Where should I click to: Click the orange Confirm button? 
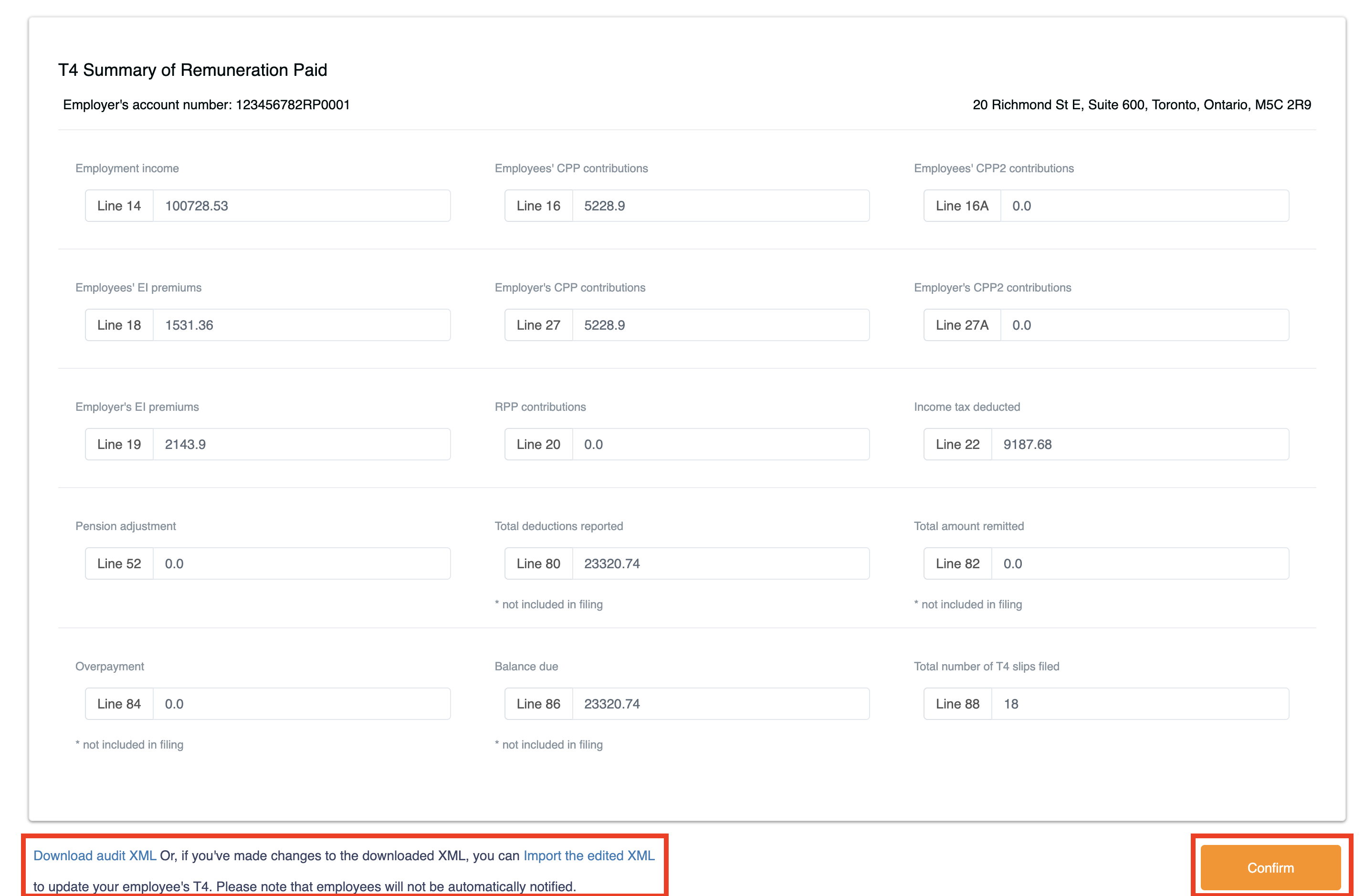(x=1270, y=867)
